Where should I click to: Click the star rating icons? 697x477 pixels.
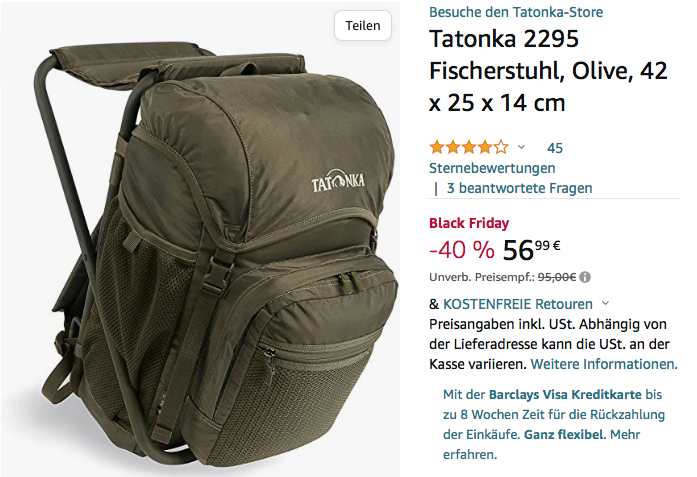pos(469,147)
